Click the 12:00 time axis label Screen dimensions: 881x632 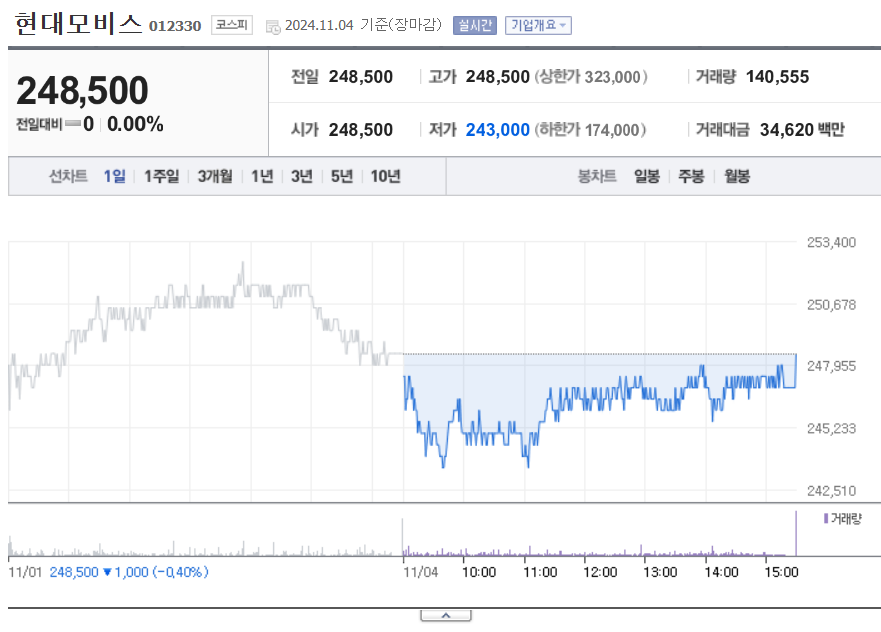[600, 572]
